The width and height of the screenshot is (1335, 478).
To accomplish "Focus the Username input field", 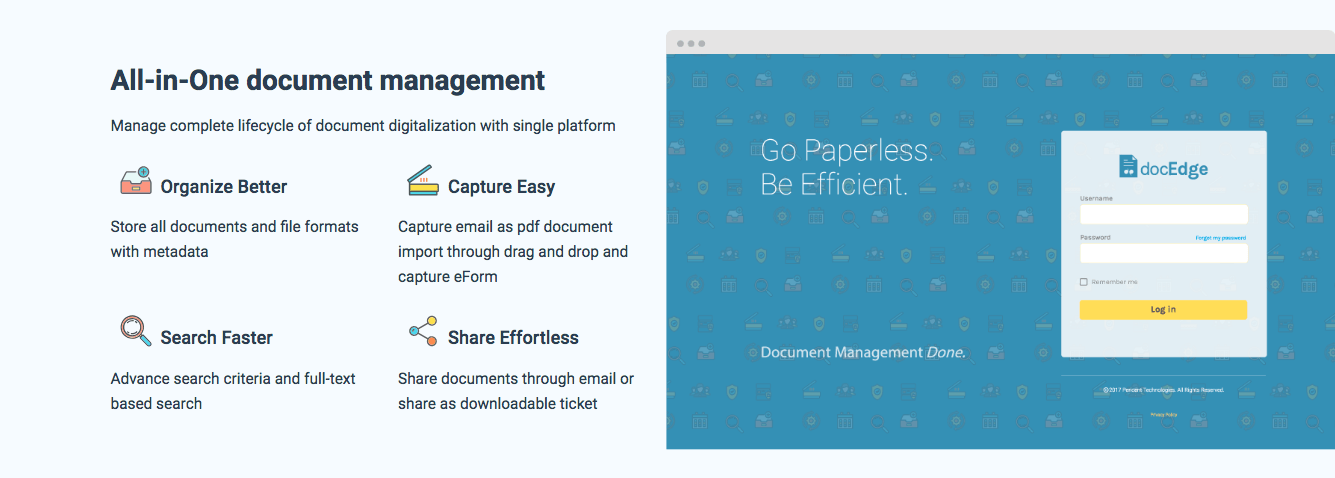I will [x=1163, y=214].
